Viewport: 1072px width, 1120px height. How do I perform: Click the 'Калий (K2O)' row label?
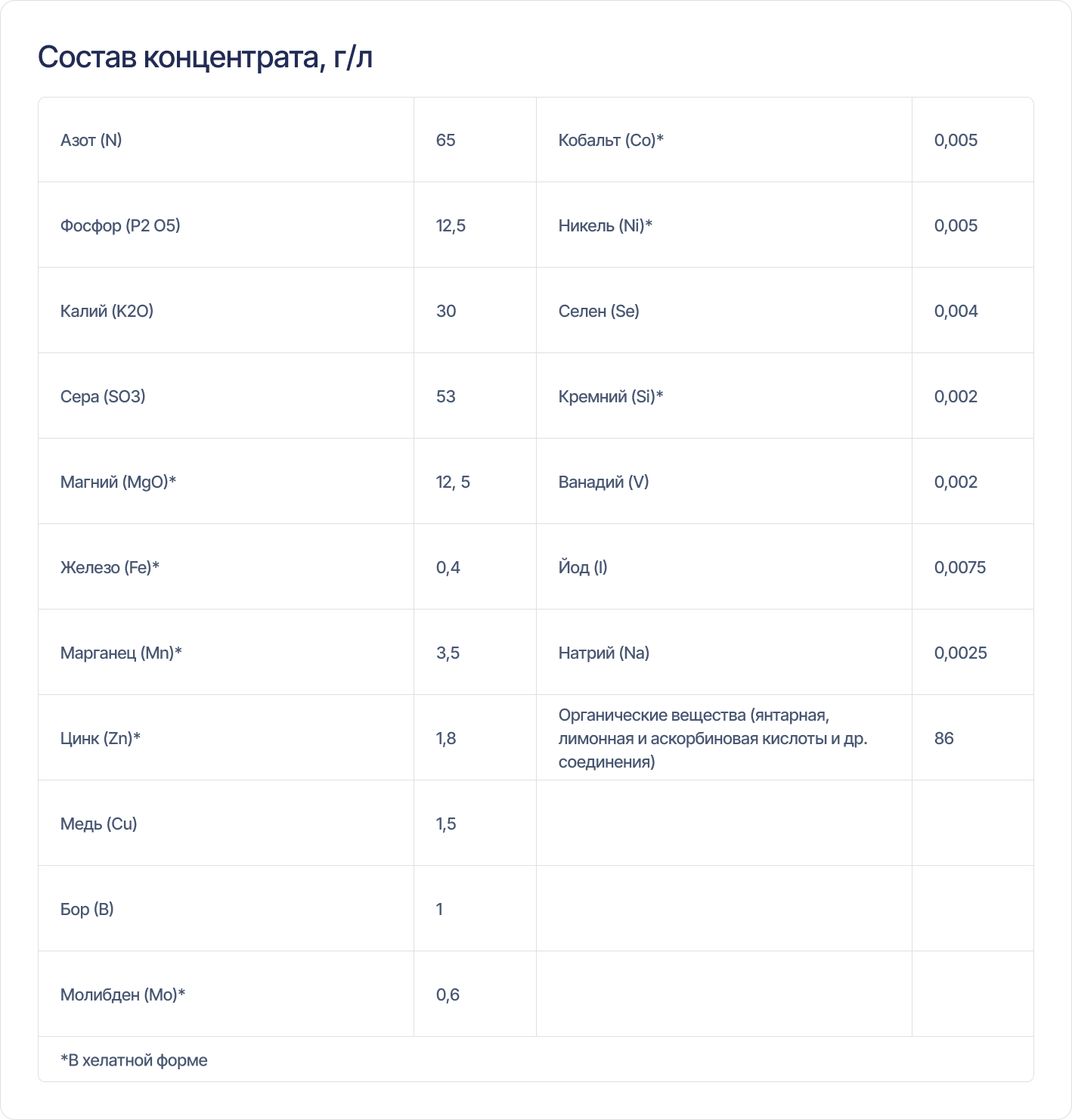tap(107, 311)
